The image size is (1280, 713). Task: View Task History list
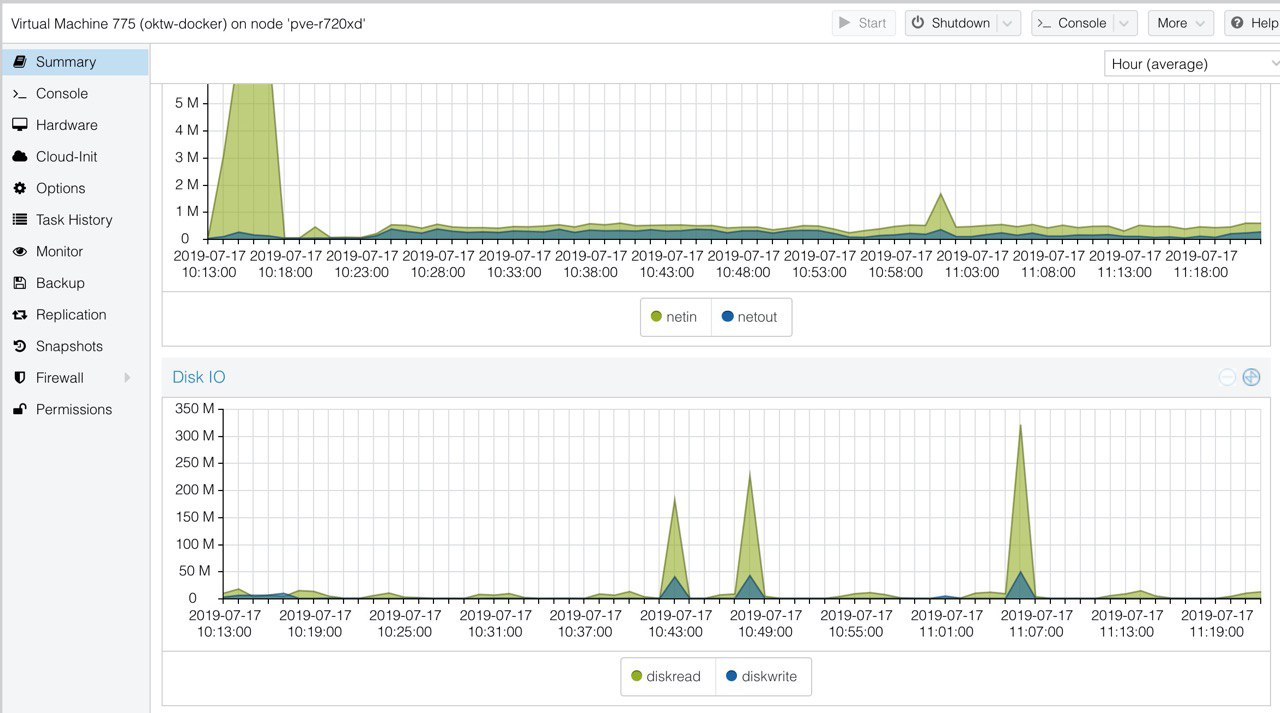point(75,220)
